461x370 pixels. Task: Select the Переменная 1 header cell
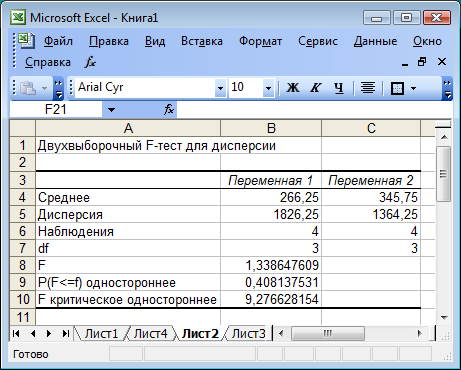[x=271, y=180]
